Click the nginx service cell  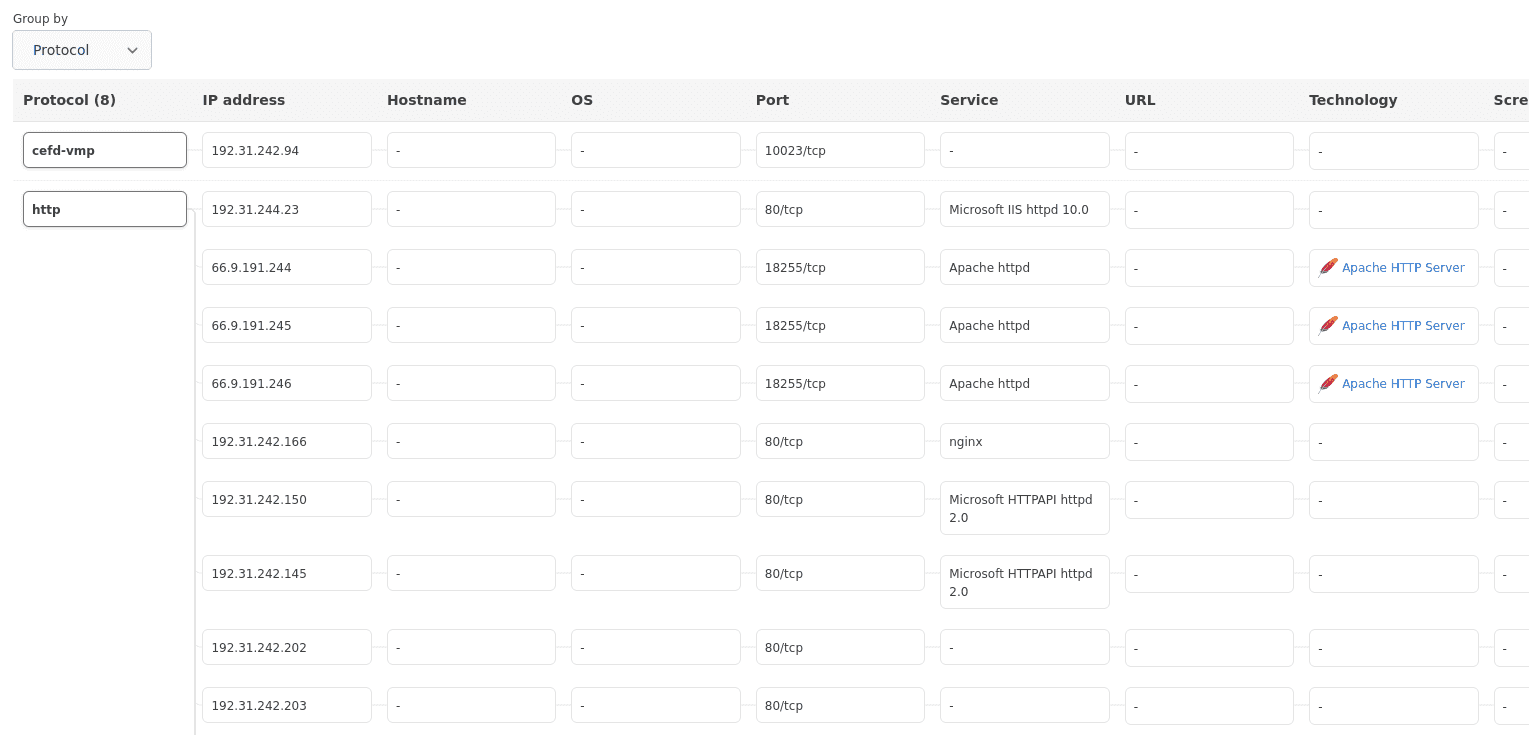coord(1024,441)
